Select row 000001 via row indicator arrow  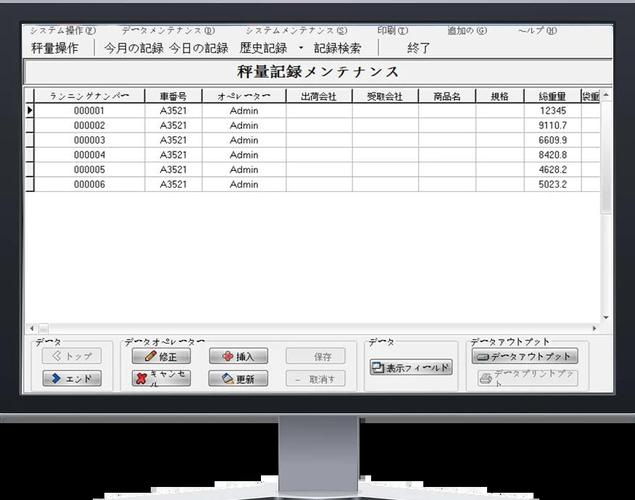pos(30,110)
